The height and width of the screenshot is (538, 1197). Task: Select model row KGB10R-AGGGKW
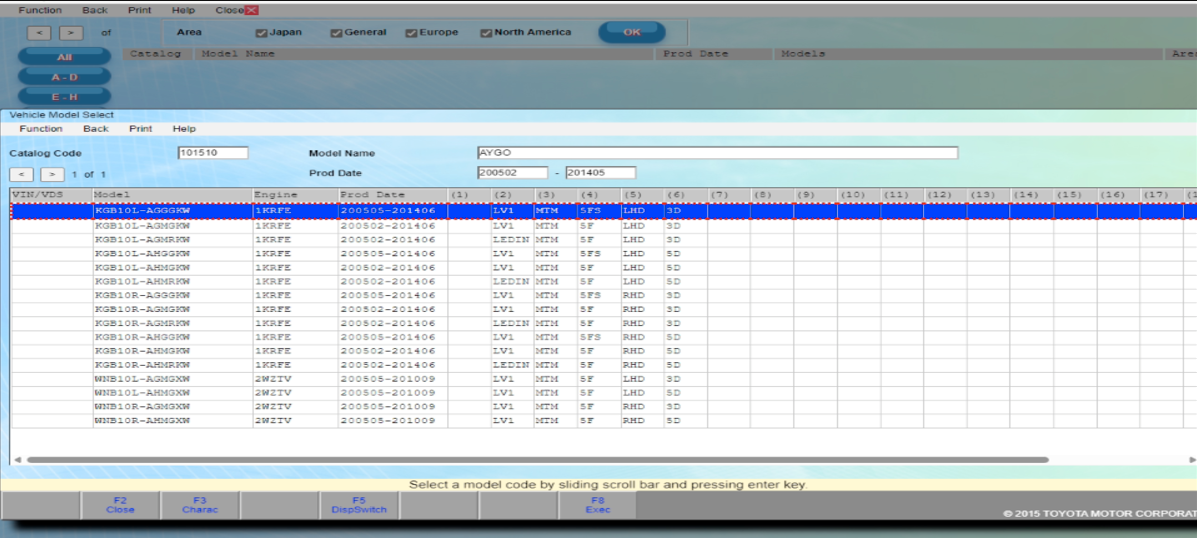[603, 295]
